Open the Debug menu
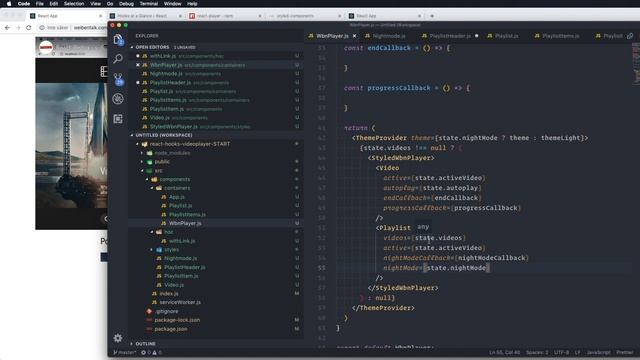Screen dimensions: 640x360 tap(126, 4)
